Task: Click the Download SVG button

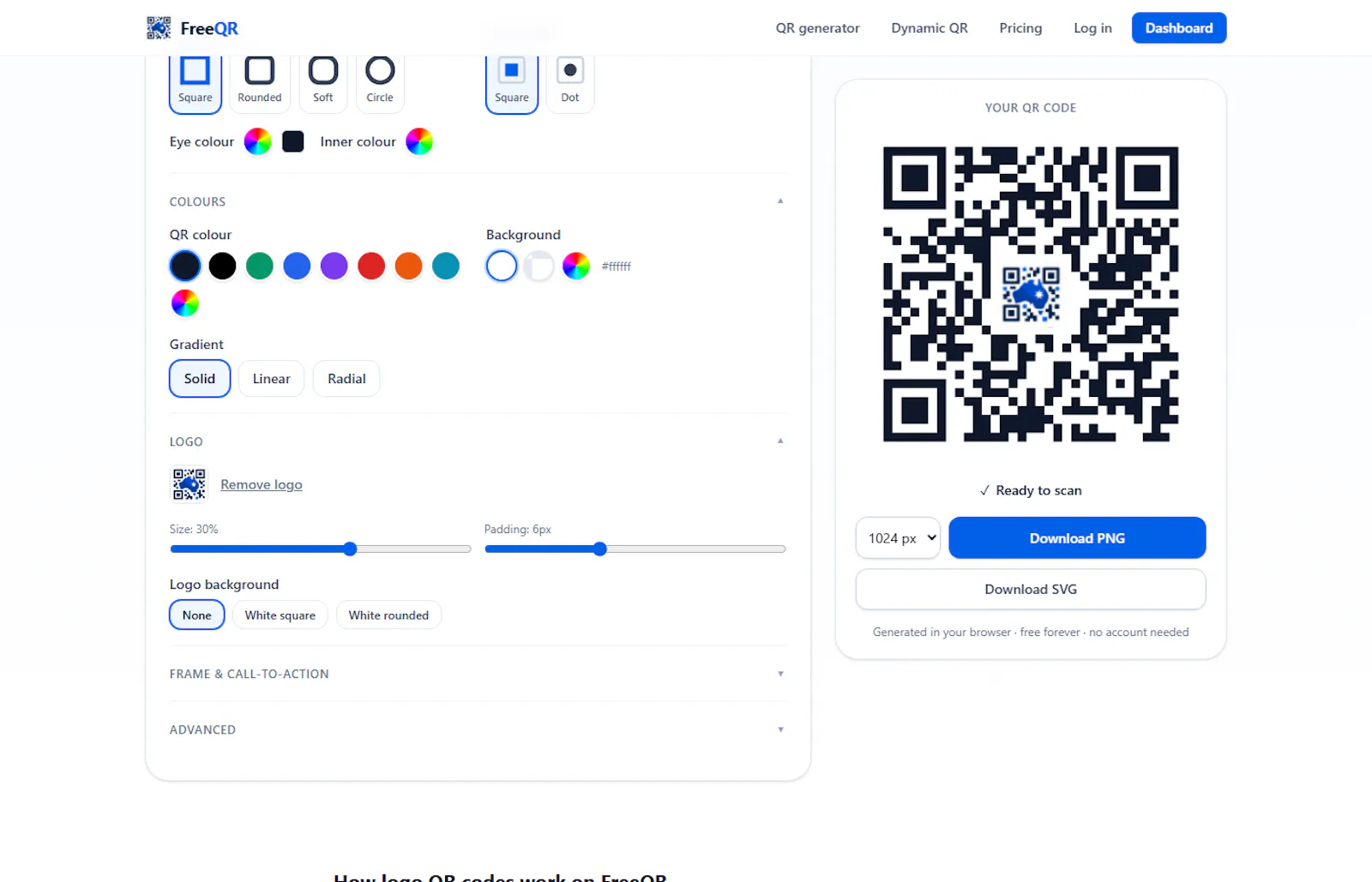Action: coord(1031,590)
